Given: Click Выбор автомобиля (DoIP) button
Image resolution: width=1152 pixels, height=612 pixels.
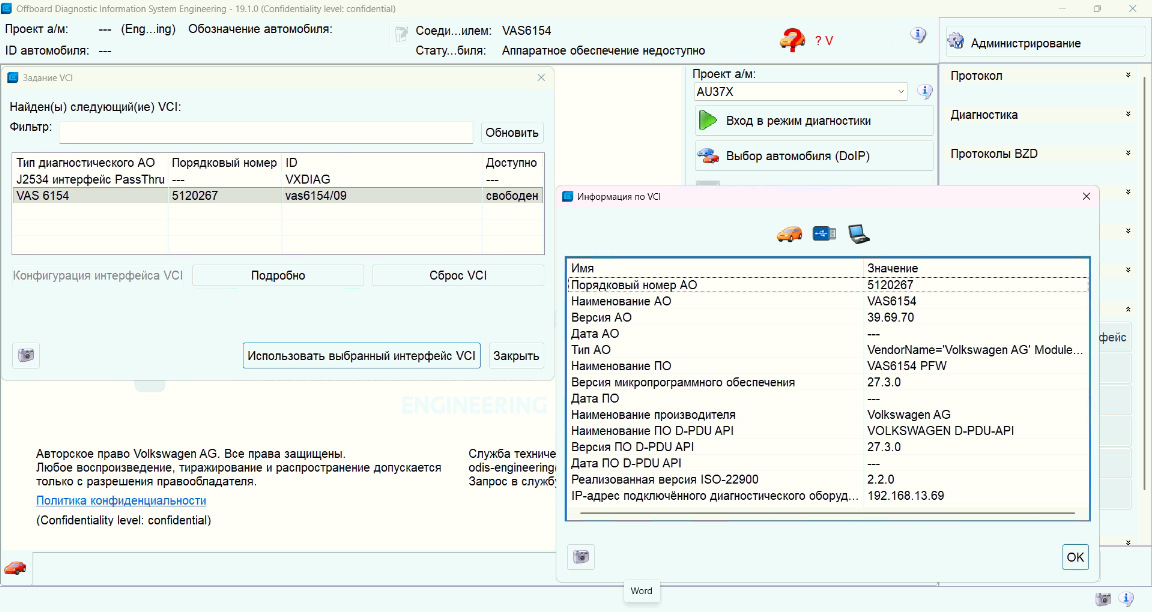Looking at the screenshot, I should tap(814, 156).
